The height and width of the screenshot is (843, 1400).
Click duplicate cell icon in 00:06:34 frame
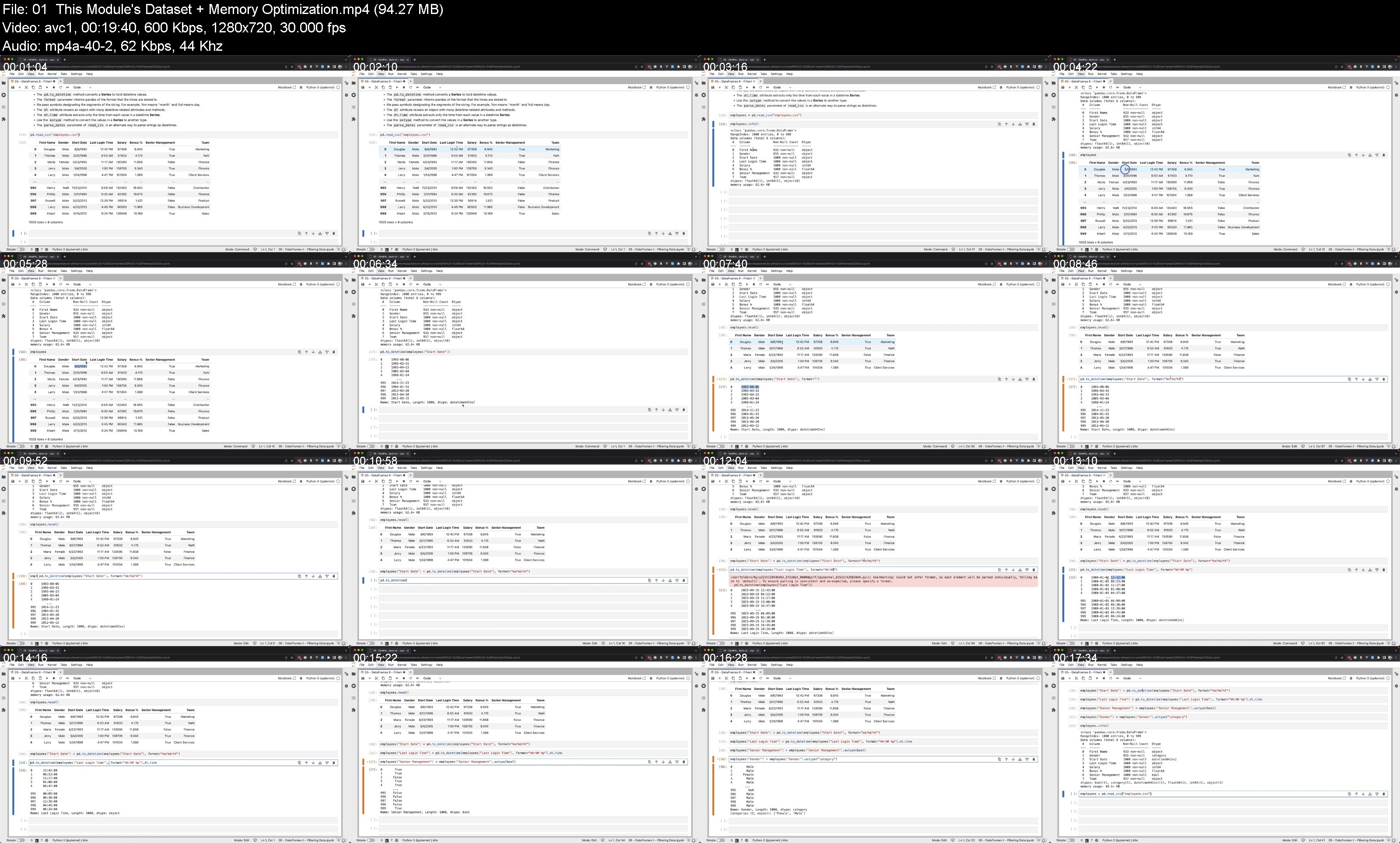tap(650, 409)
